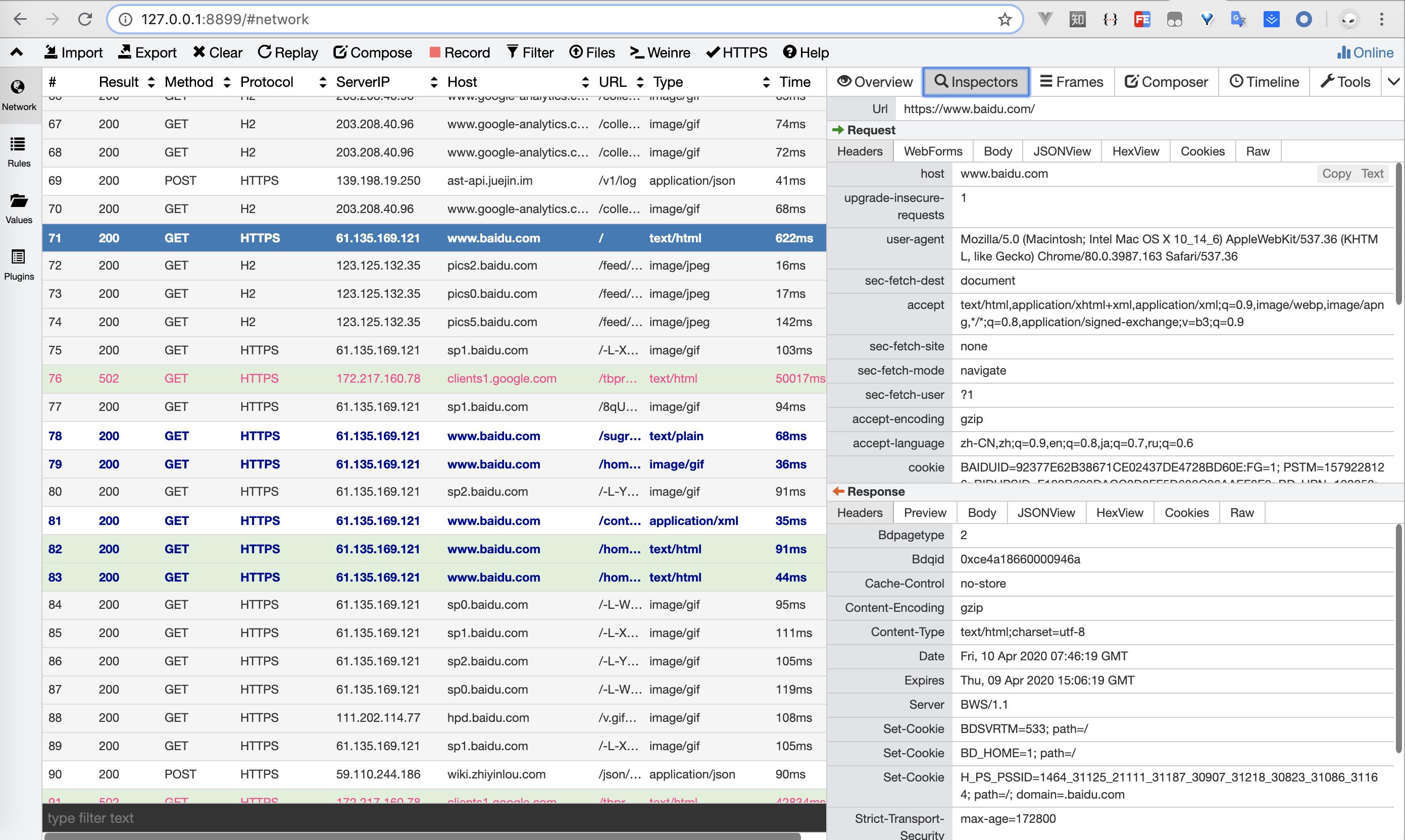Click Export in the toolbar
Screen dimensions: 1405x840
(147, 52)
